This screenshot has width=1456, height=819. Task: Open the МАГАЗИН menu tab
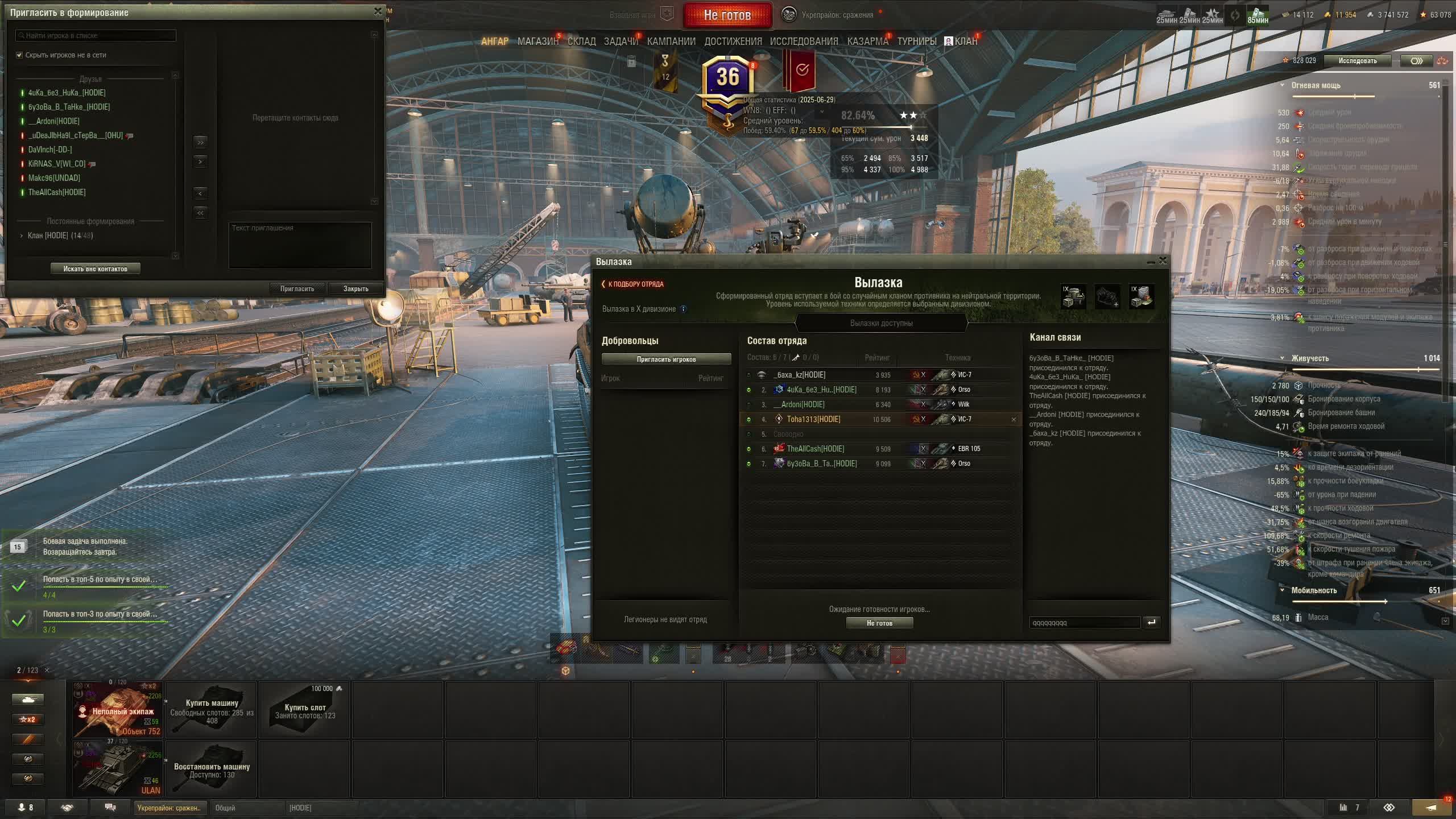point(537,41)
